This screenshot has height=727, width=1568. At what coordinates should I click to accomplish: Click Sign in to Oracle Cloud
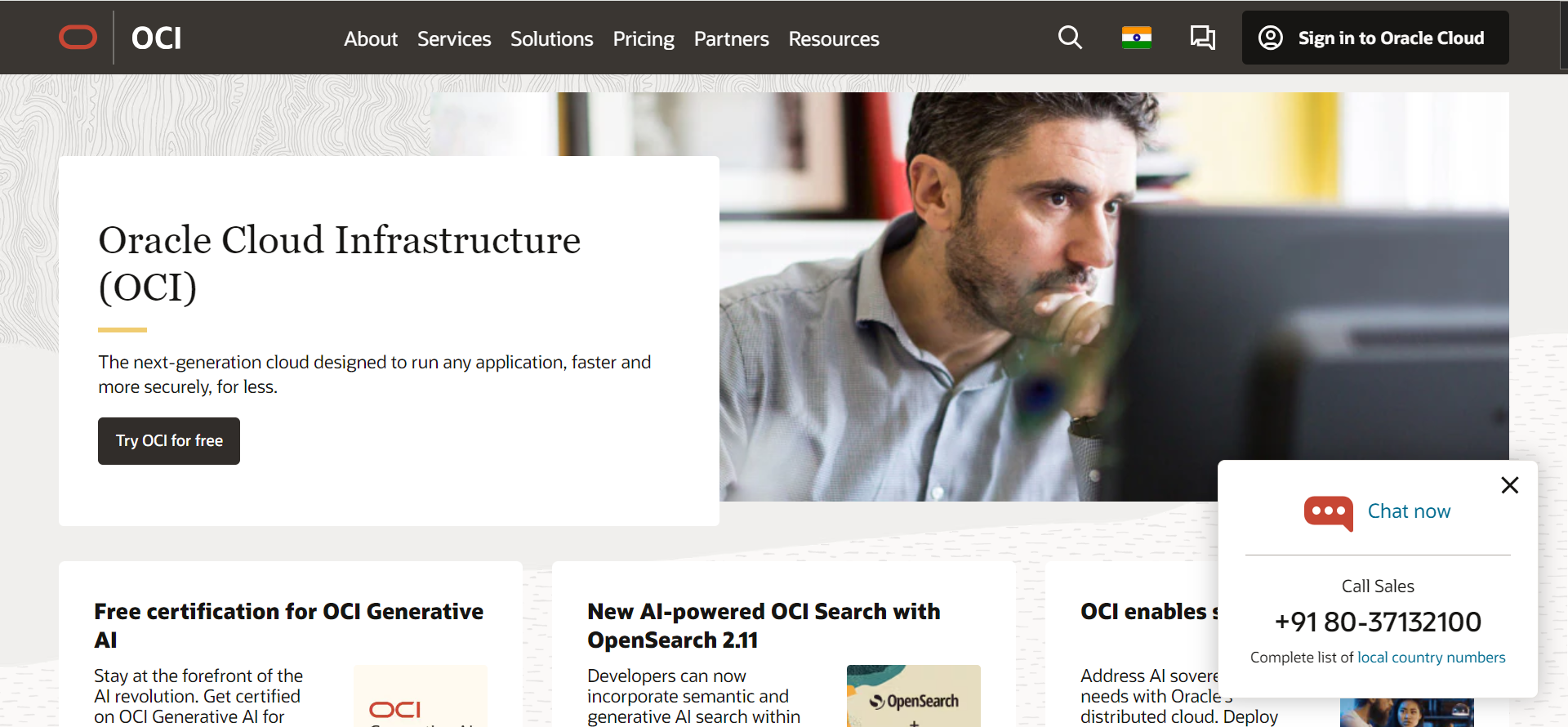tap(1375, 38)
